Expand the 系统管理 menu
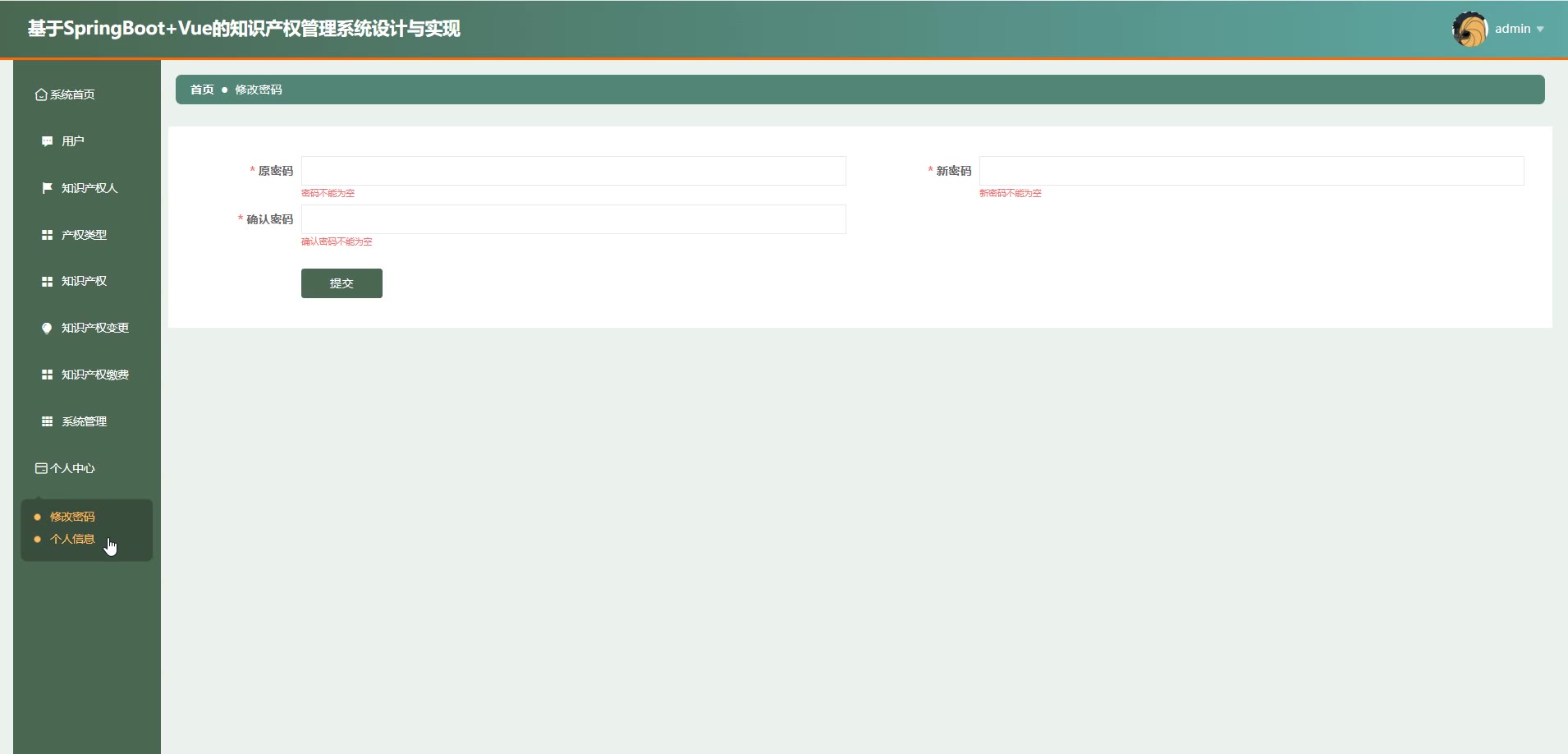This screenshot has height=754, width=1568. point(87,421)
